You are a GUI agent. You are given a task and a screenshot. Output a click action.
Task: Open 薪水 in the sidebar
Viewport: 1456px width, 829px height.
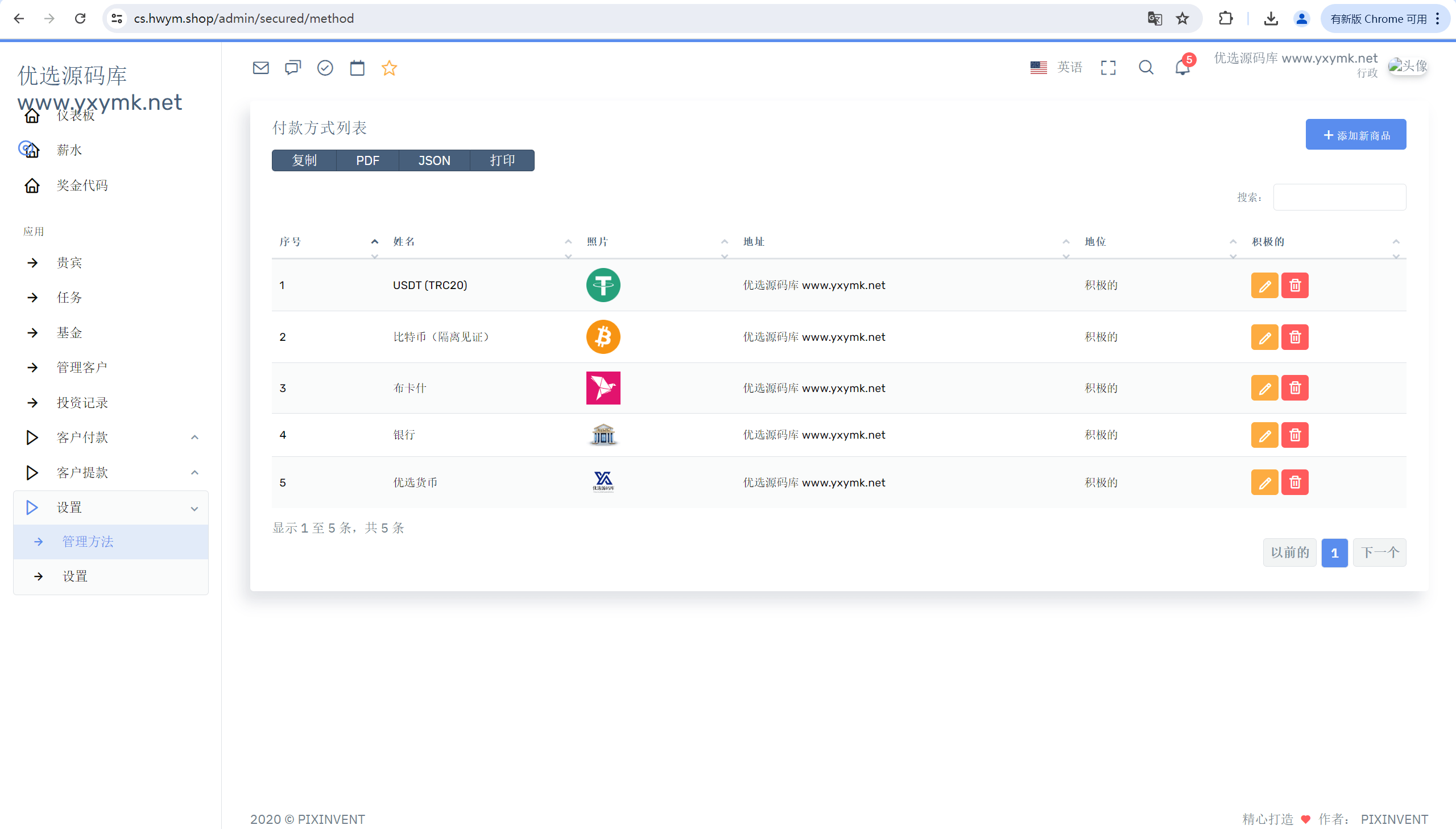coord(69,150)
